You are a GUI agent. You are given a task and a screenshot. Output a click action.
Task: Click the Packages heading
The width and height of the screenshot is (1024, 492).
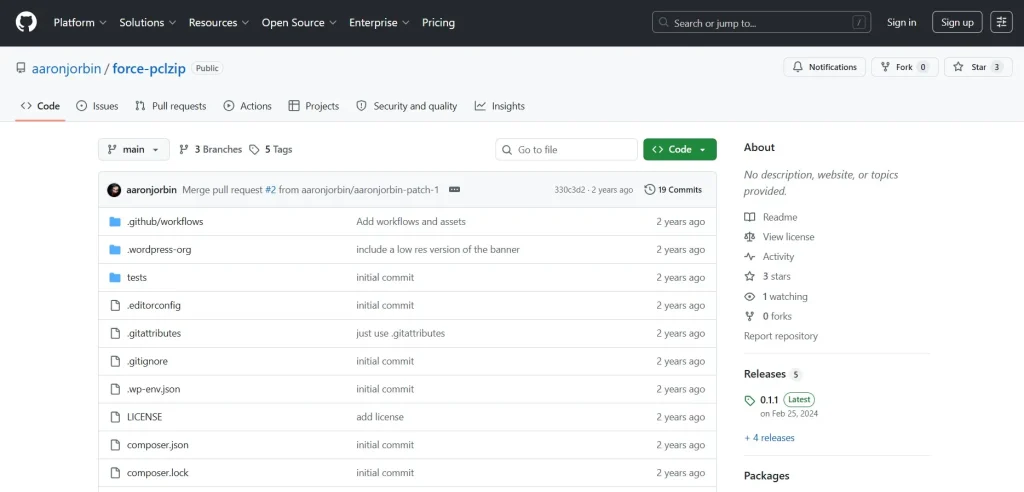(x=767, y=476)
